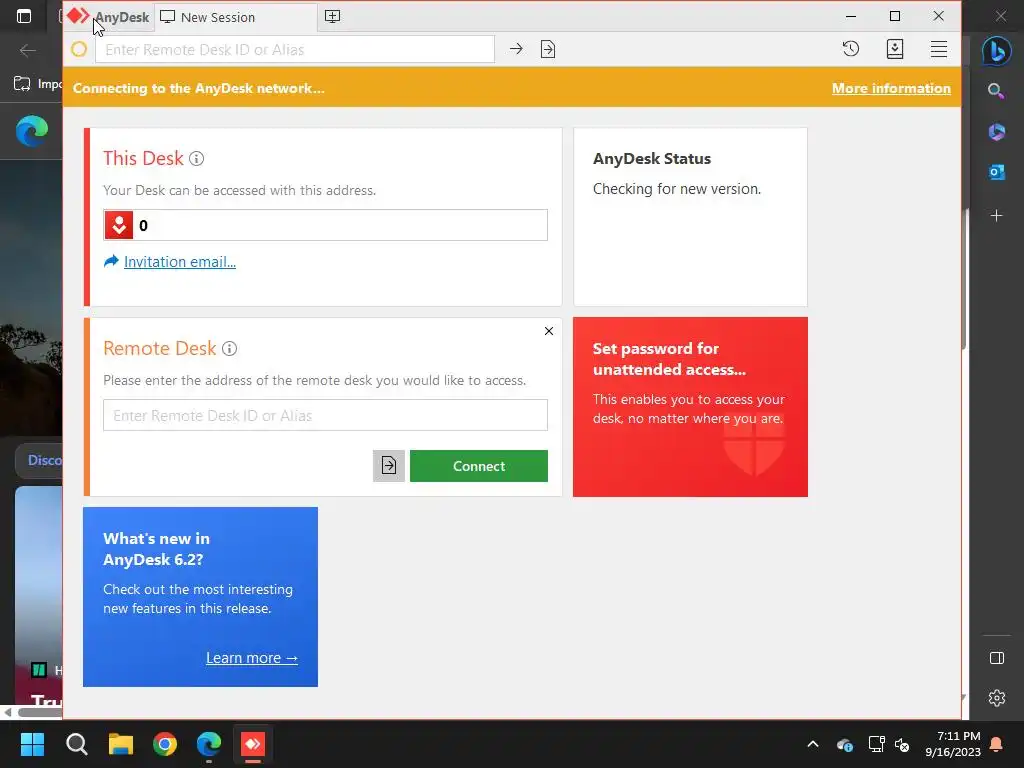Open the session history clock icon
This screenshot has width=1024, height=768.
point(850,49)
